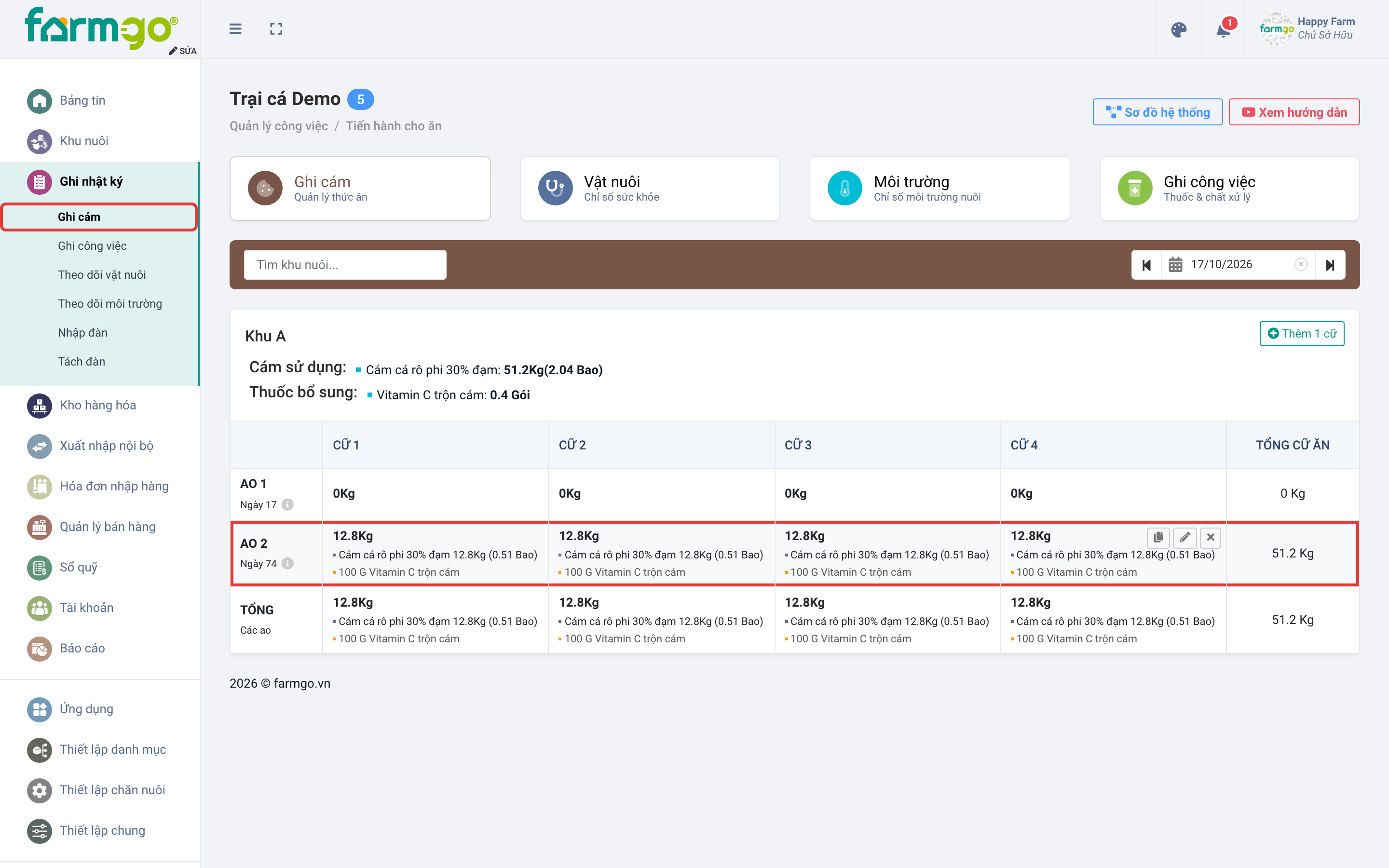Show info for AO 1 Ngày 17

click(287, 504)
